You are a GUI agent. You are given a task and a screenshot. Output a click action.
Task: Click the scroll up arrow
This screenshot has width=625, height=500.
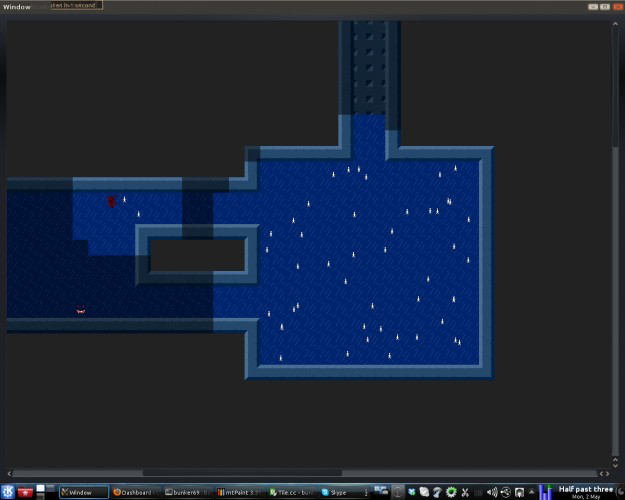point(615,24)
